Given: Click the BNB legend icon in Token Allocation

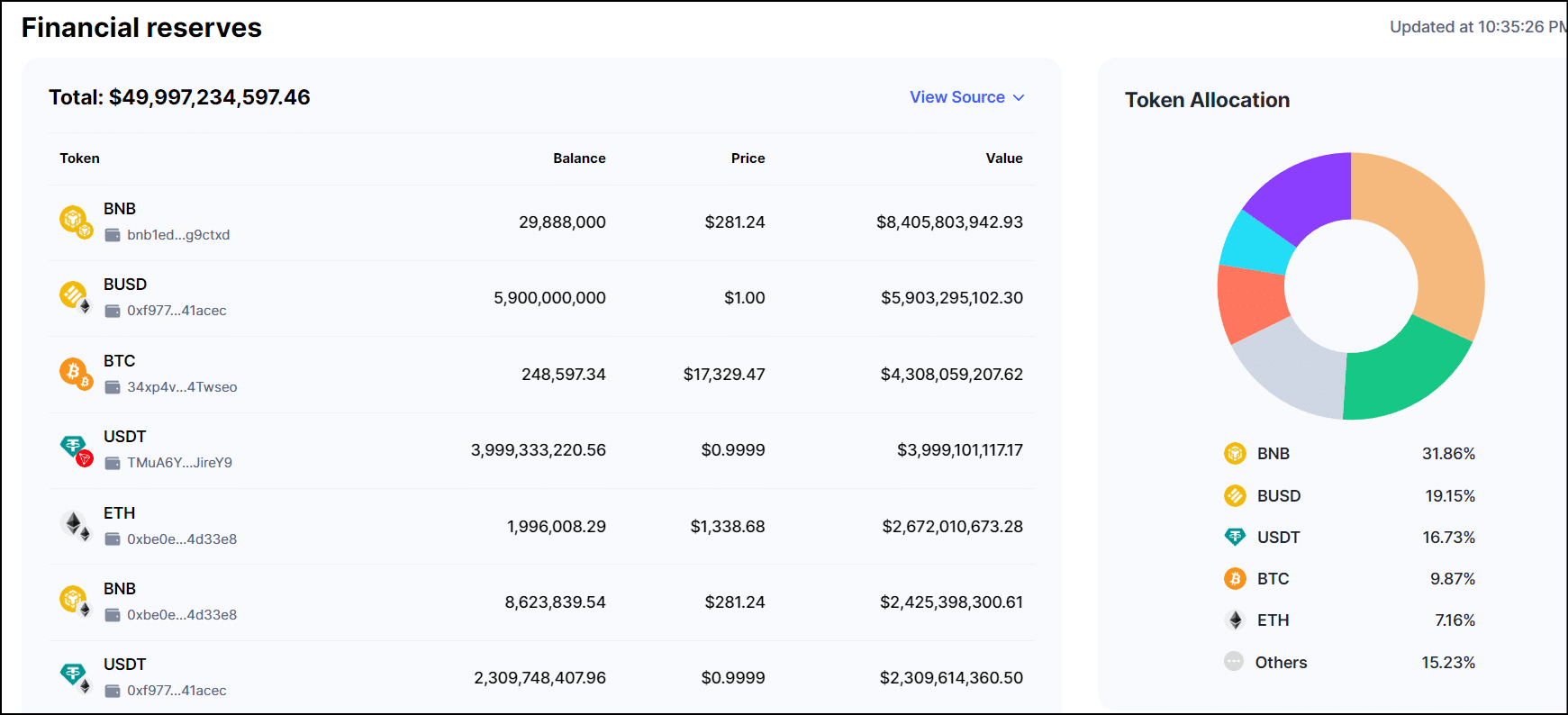Looking at the screenshot, I should point(1235,453).
